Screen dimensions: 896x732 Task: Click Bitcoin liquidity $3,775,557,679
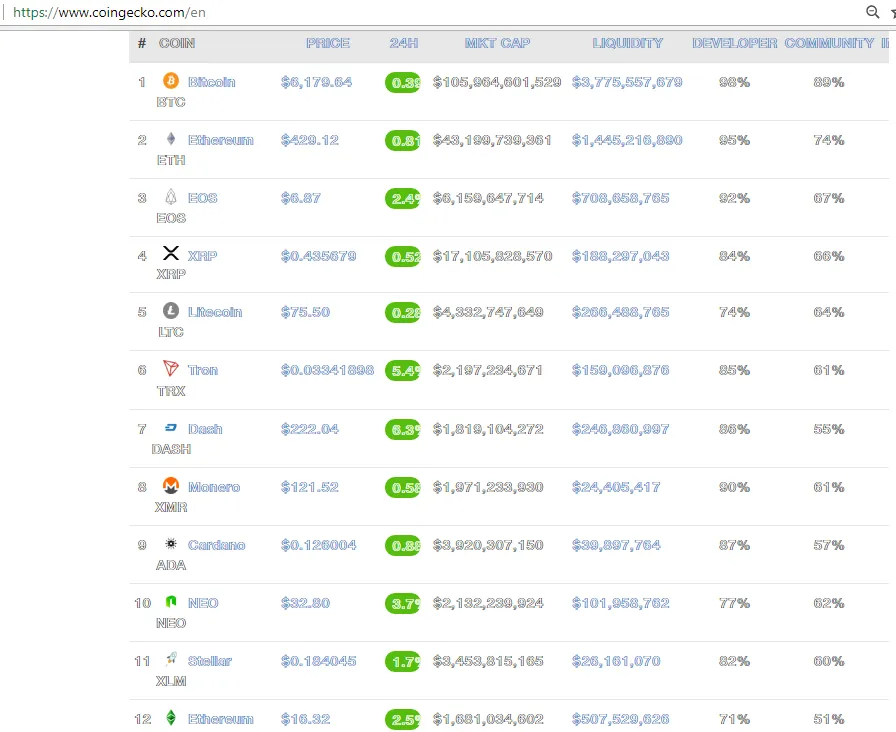tap(627, 82)
